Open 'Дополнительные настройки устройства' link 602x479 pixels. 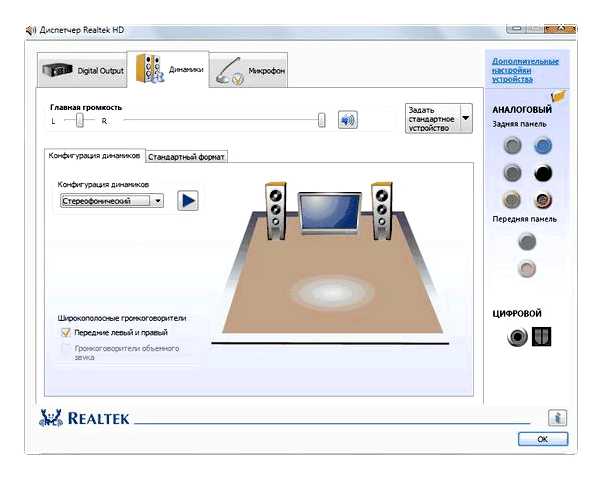[x=525, y=71]
